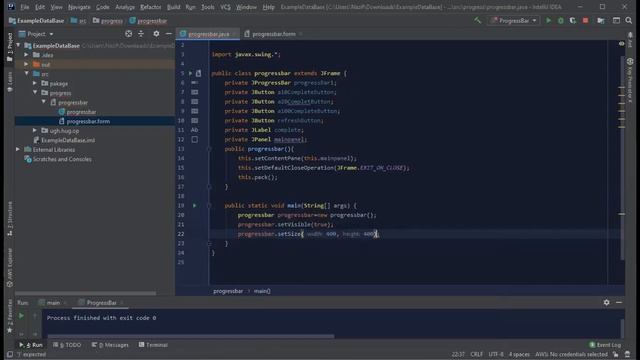Open the TODO tool window
The width and height of the screenshot is (640, 360).
point(68,345)
